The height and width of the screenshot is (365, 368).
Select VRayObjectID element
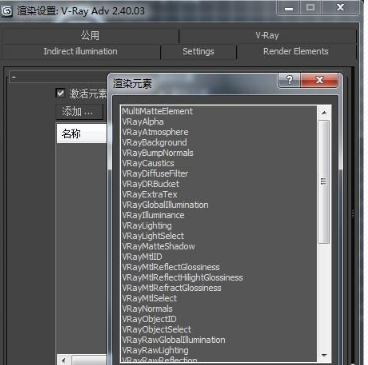(x=219, y=319)
